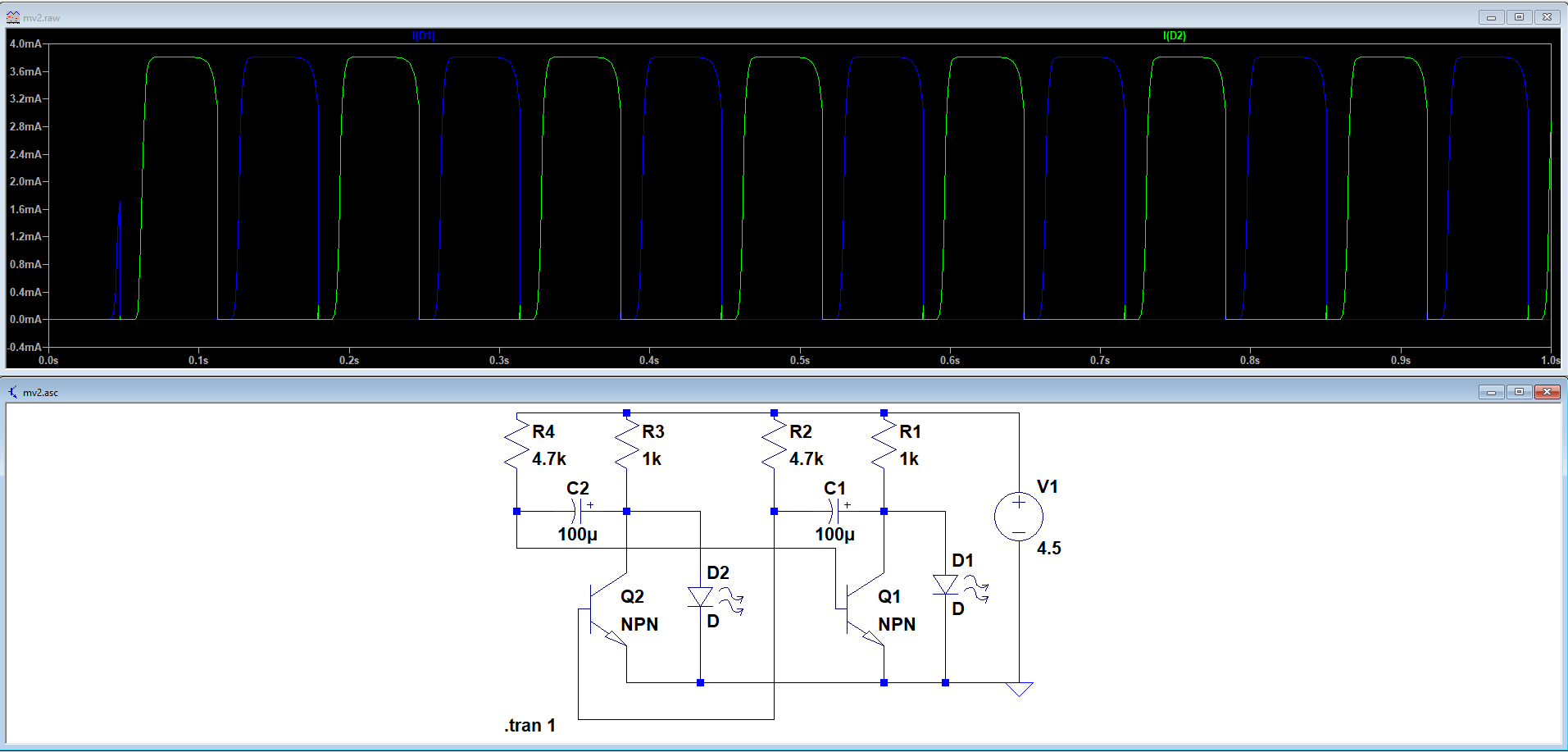The width and height of the screenshot is (1568, 752).
Task: Click V1 value 4.5 text
Action: point(1049,548)
